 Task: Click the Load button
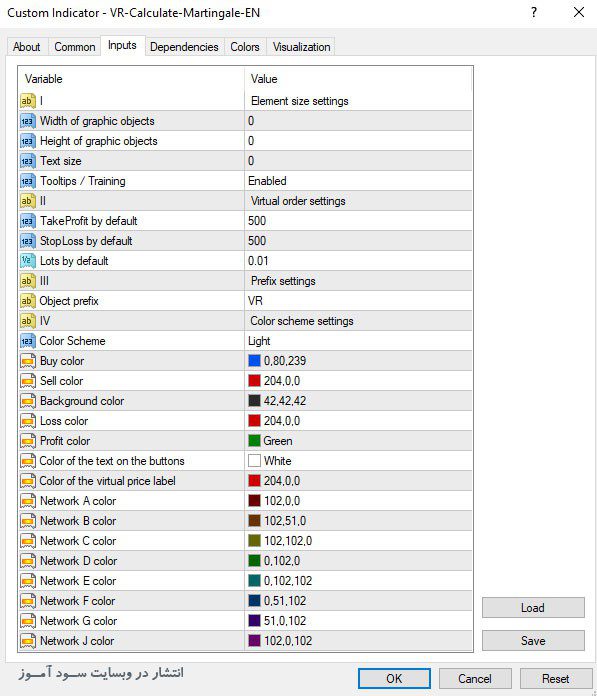pos(533,607)
